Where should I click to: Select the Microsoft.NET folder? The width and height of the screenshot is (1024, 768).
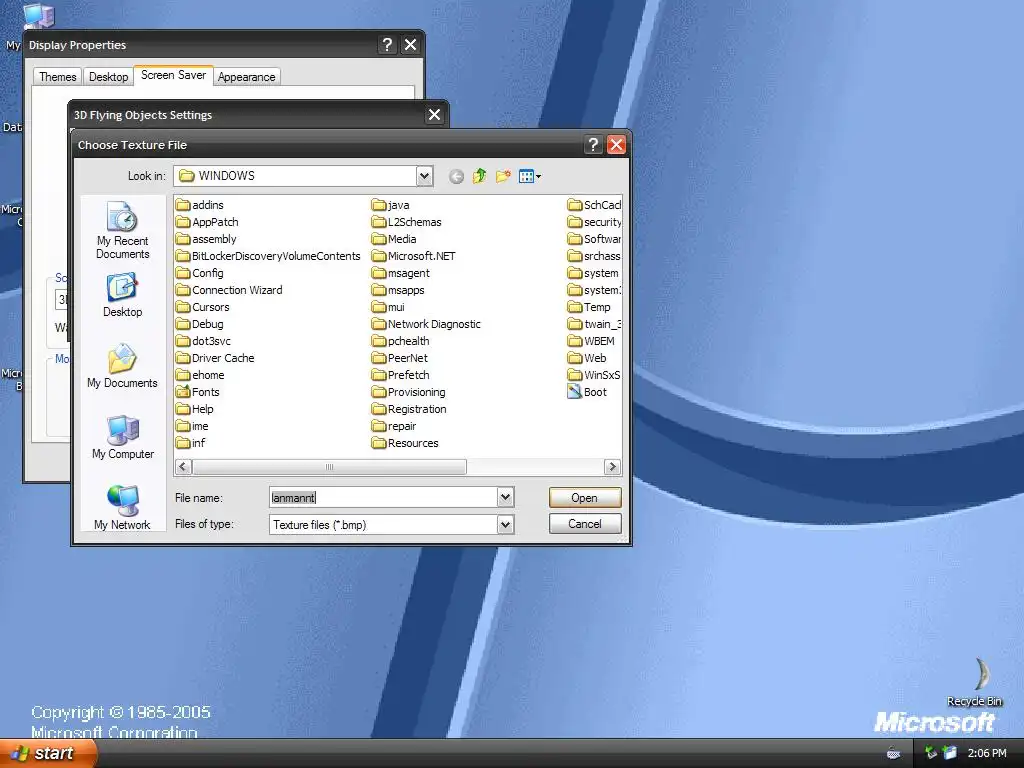coord(413,256)
